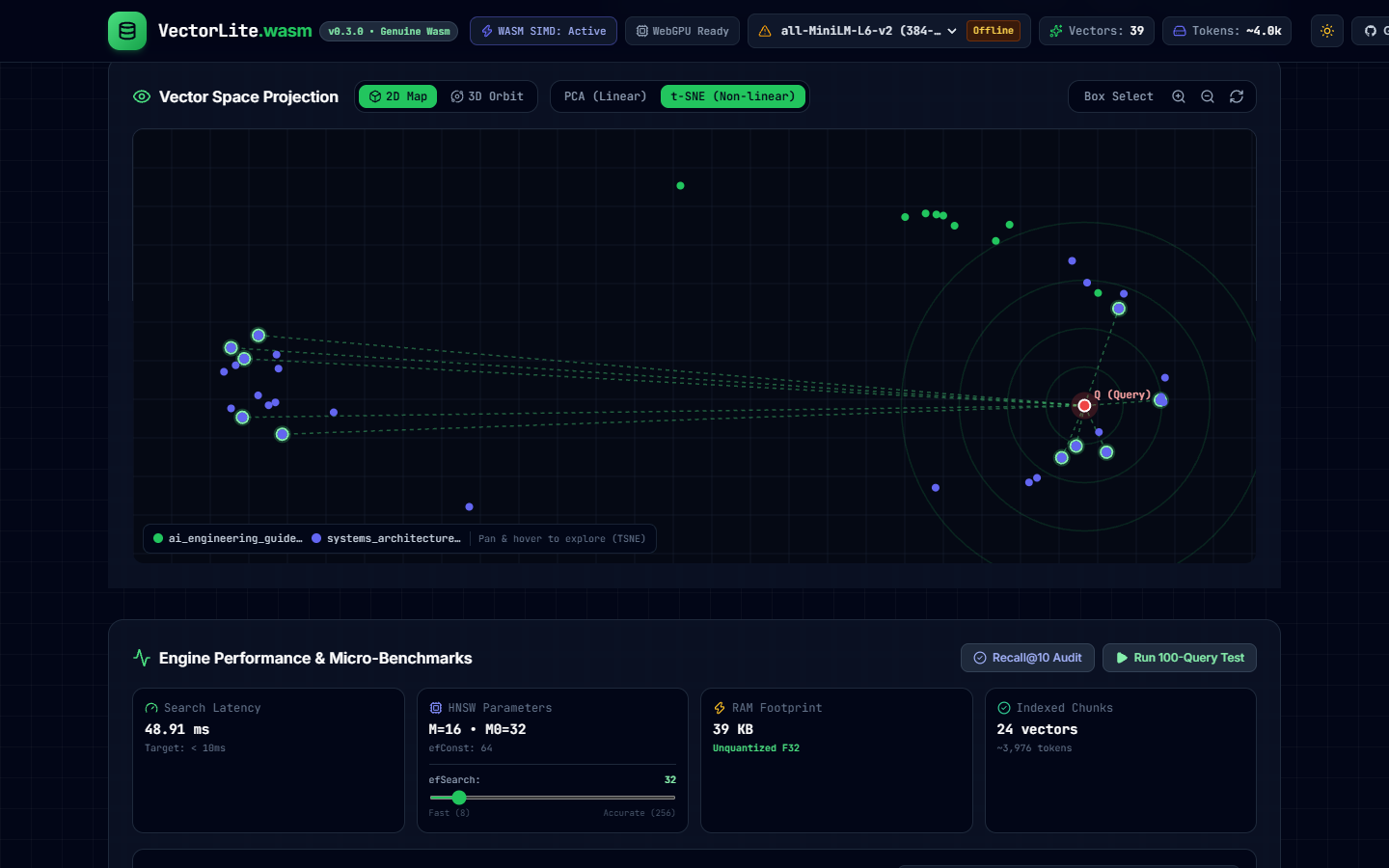Start the Run 100-Query Test
The width and height of the screenshot is (1389, 868).
click(1180, 658)
